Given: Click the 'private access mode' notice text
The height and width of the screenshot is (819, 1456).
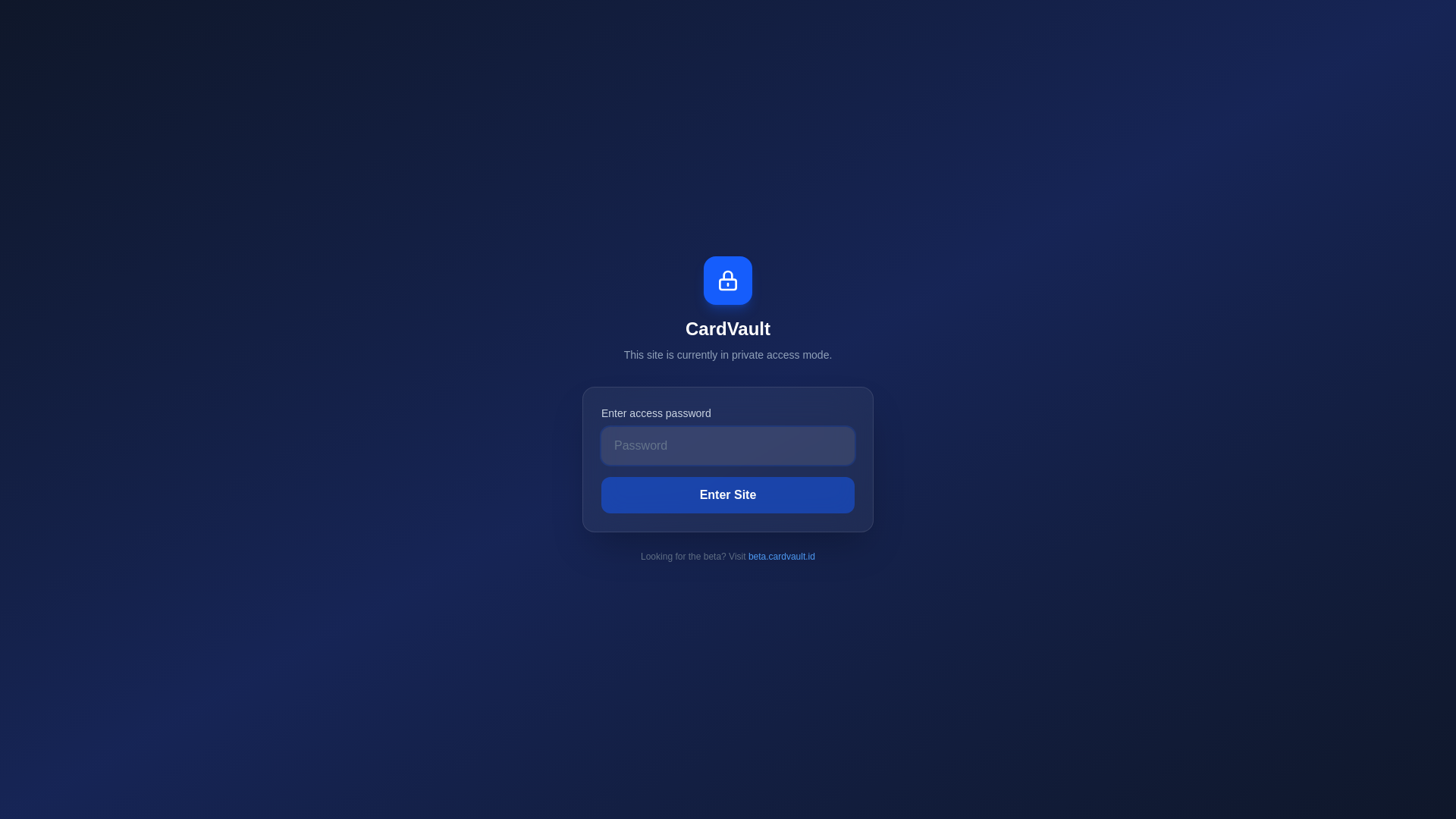Looking at the screenshot, I should [727, 355].
